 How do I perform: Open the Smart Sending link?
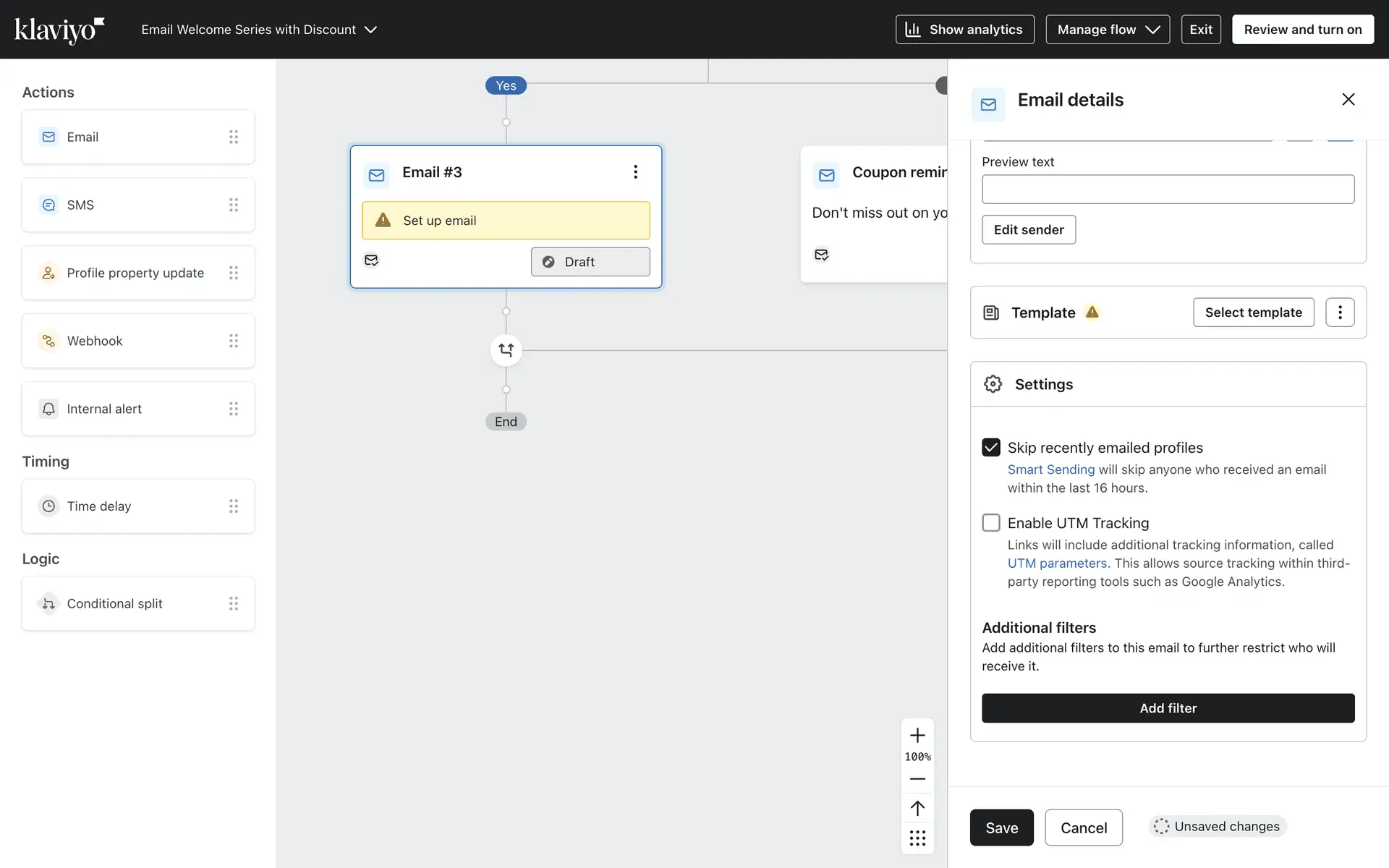[x=1050, y=469]
